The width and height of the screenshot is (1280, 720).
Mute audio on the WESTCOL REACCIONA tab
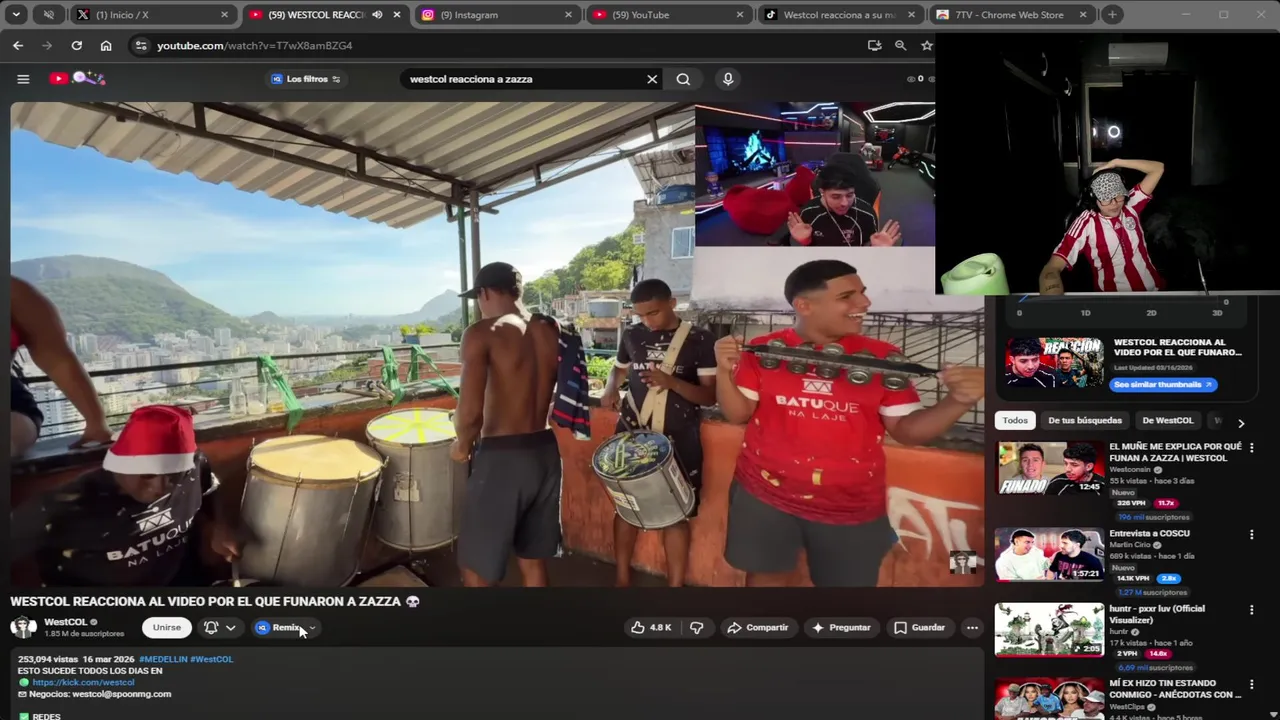[x=377, y=15]
